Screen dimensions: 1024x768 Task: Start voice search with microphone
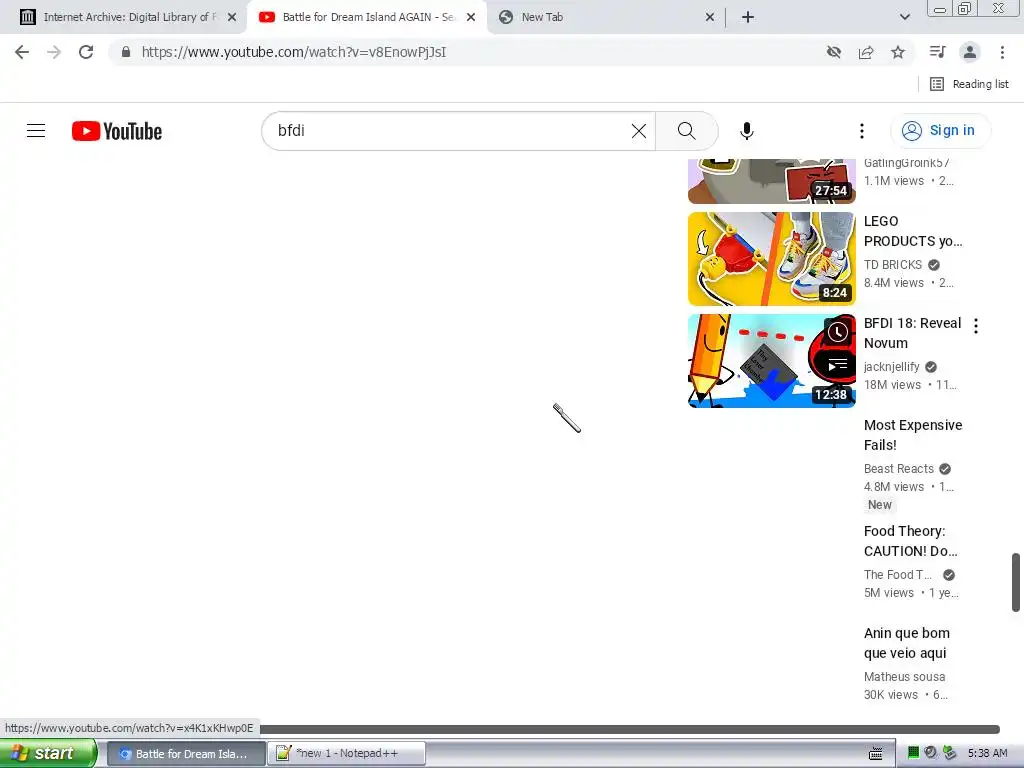[746, 131]
